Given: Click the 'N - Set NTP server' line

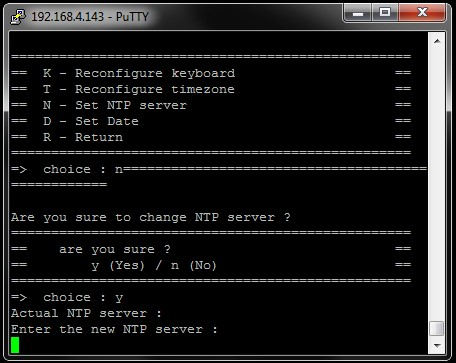Looking at the screenshot, I should [115, 105].
